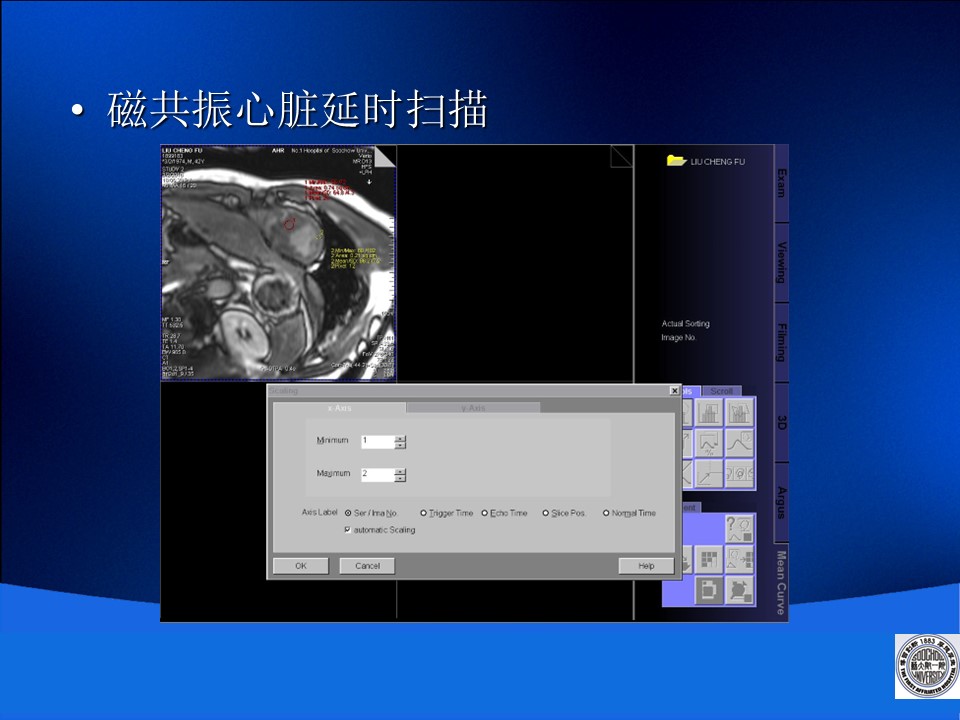The height and width of the screenshot is (720, 960).
Task: Click the "Image No." label
Action: (678, 337)
